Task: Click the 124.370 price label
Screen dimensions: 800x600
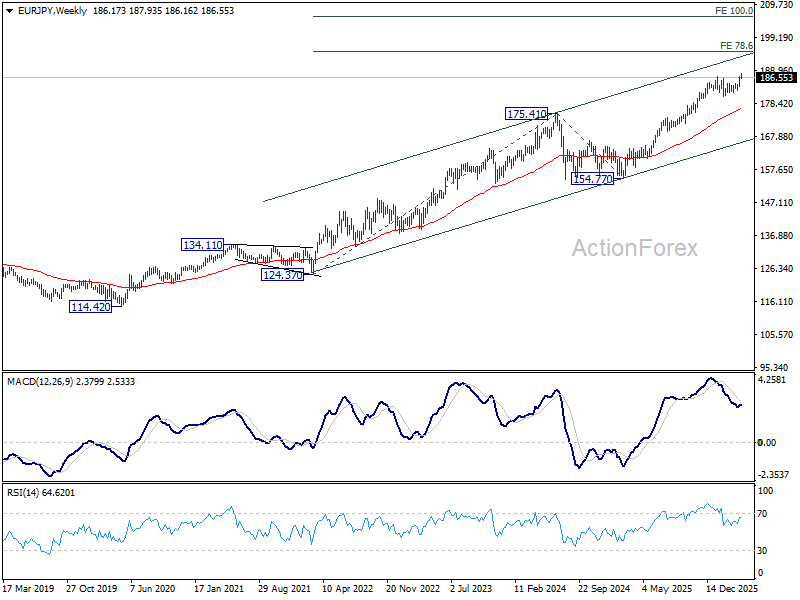Action: tap(282, 274)
